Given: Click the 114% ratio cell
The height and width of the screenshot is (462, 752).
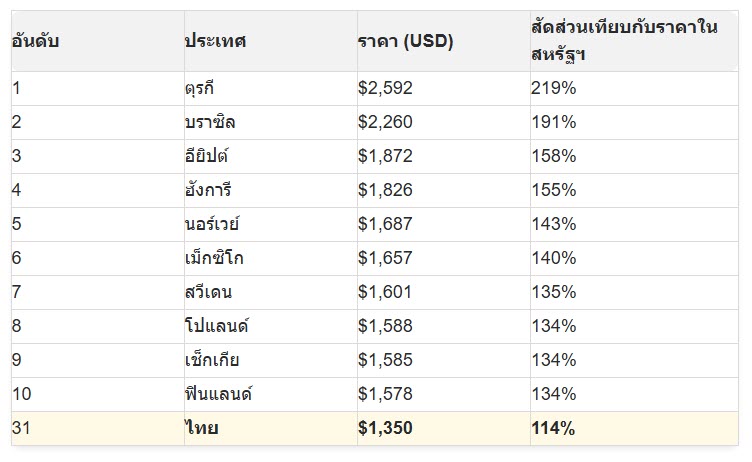Looking at the screenshot, I should tap(634, 428).
